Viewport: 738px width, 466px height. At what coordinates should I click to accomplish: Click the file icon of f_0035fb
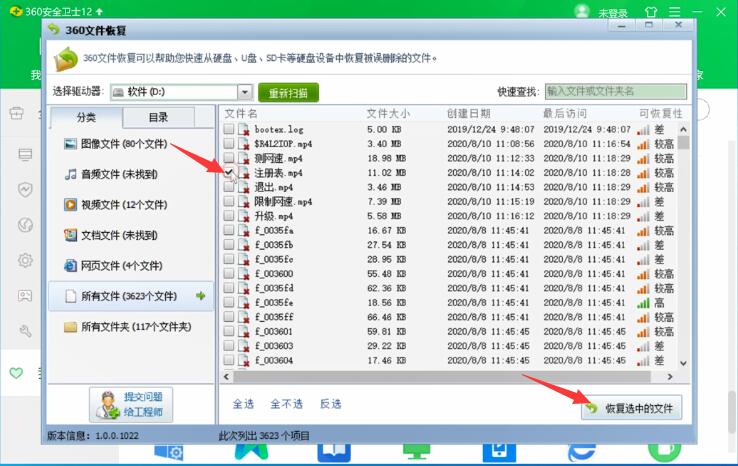(244, 245)
